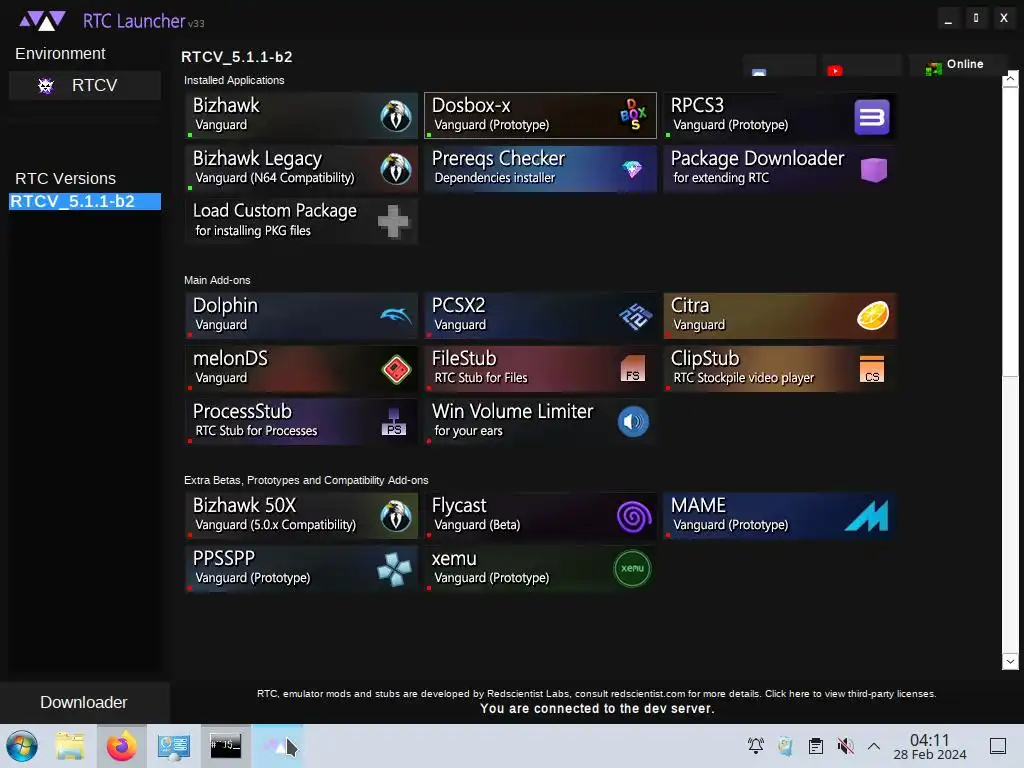
Task: Launch Bizhawk Legacy N64 Compatibility eagle icon
Action: point(396,169)
